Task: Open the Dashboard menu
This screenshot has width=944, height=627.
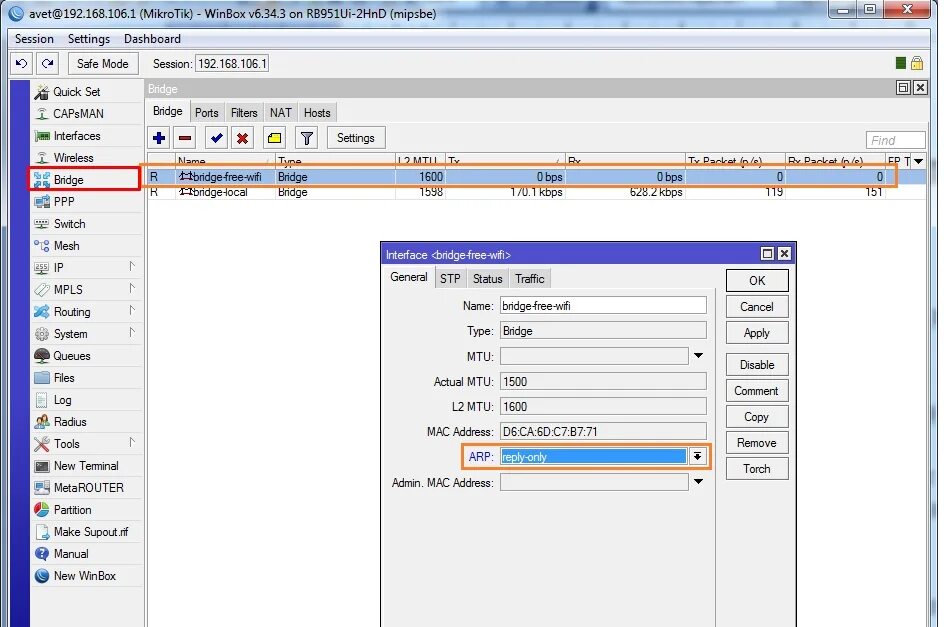Action: coord(152,39)
